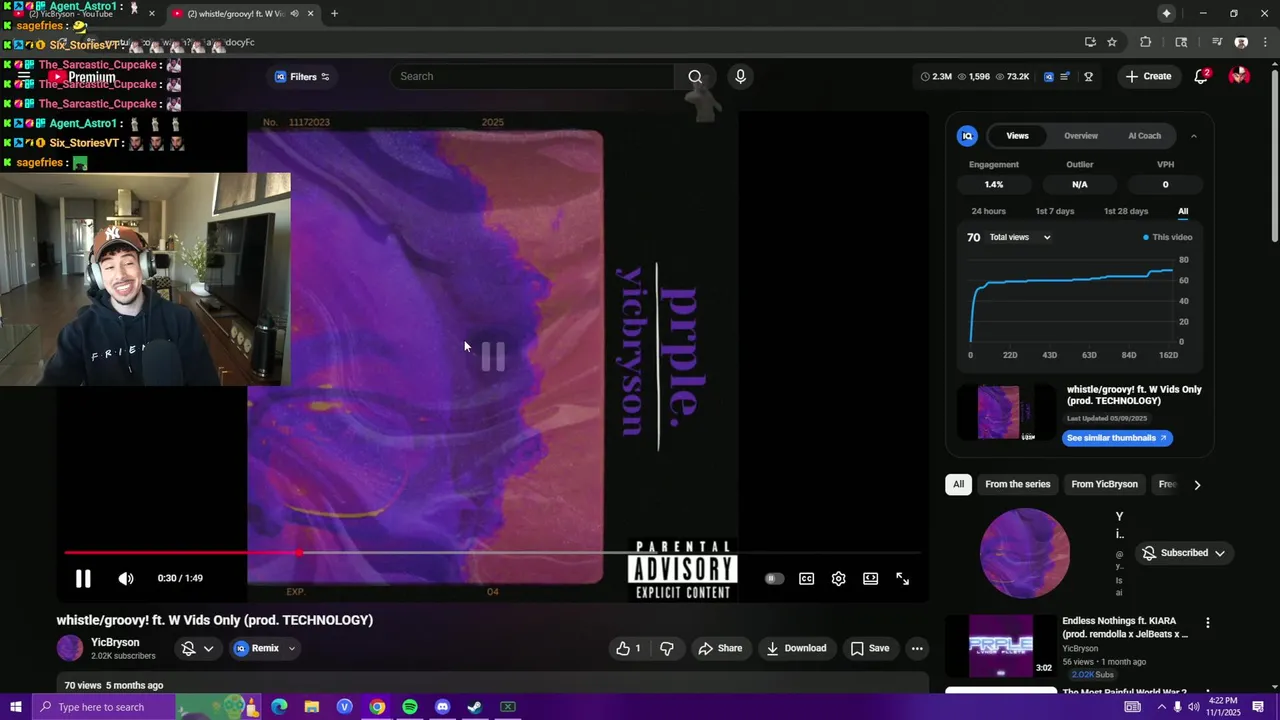The image size is (1280, 720).
Task: Open the player settings gear
Action: (839, 578)
